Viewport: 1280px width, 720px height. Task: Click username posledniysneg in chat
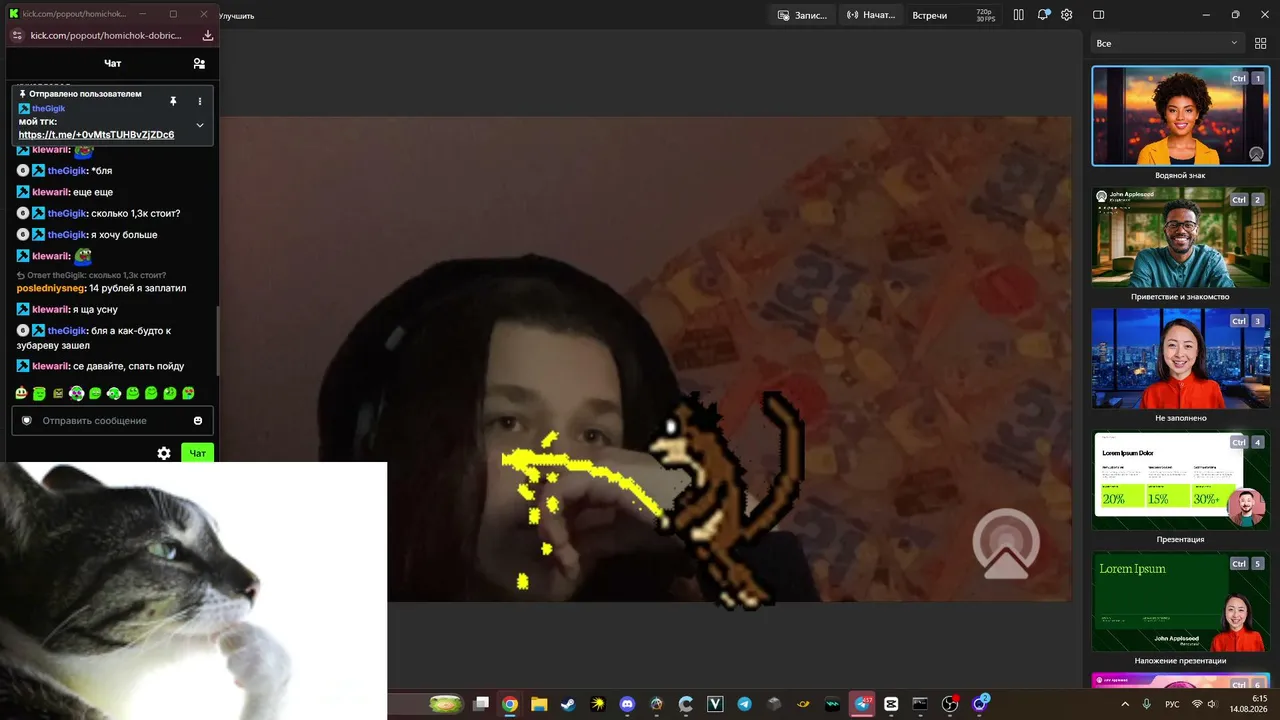tap(51, 288)
